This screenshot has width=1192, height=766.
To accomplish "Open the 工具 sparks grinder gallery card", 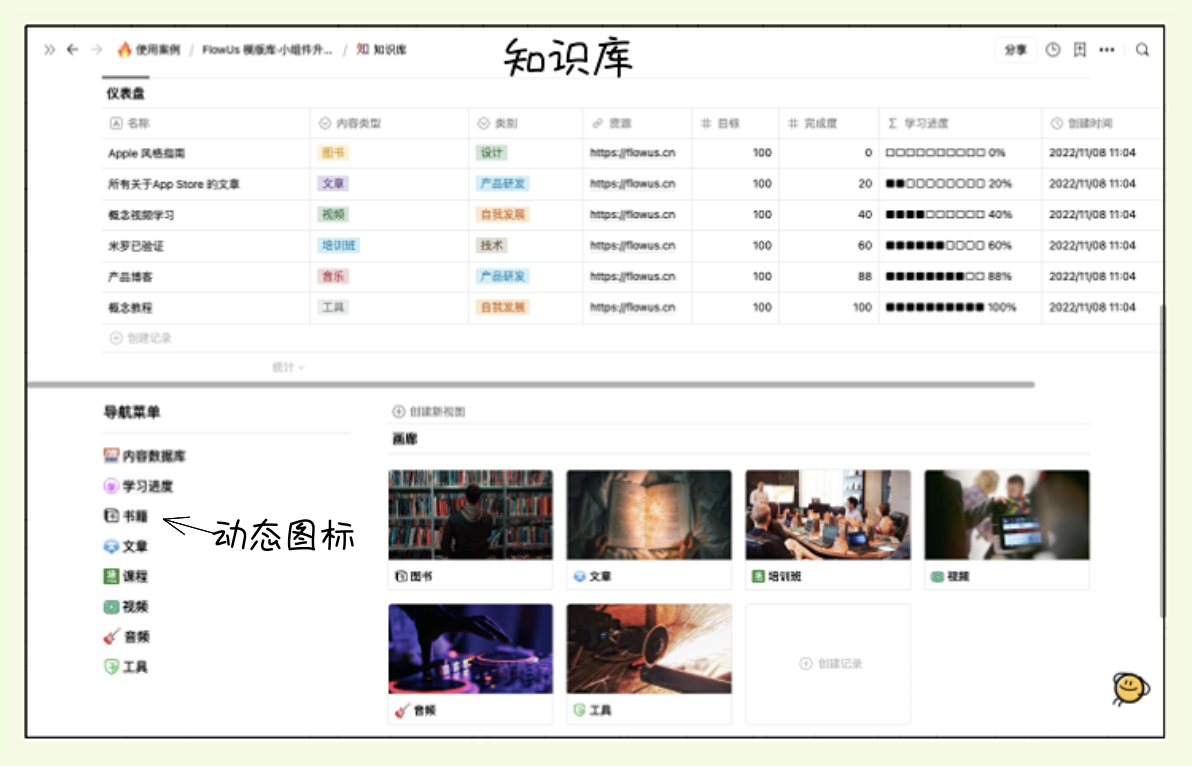I will point(649,663).
